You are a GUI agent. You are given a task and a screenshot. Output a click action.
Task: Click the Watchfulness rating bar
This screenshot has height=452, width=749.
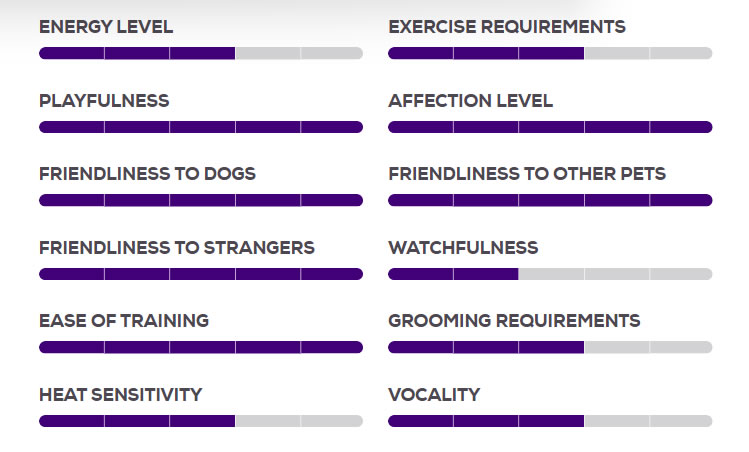(x=550, y=274)
